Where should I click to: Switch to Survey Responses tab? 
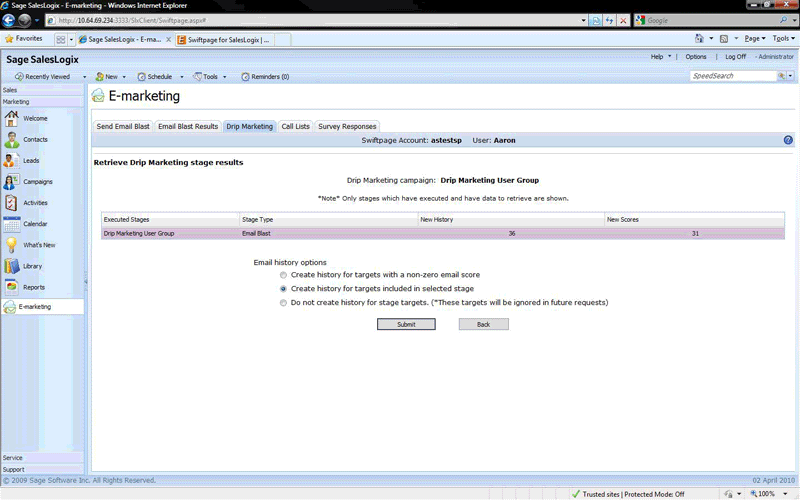[x=347, y=127]
